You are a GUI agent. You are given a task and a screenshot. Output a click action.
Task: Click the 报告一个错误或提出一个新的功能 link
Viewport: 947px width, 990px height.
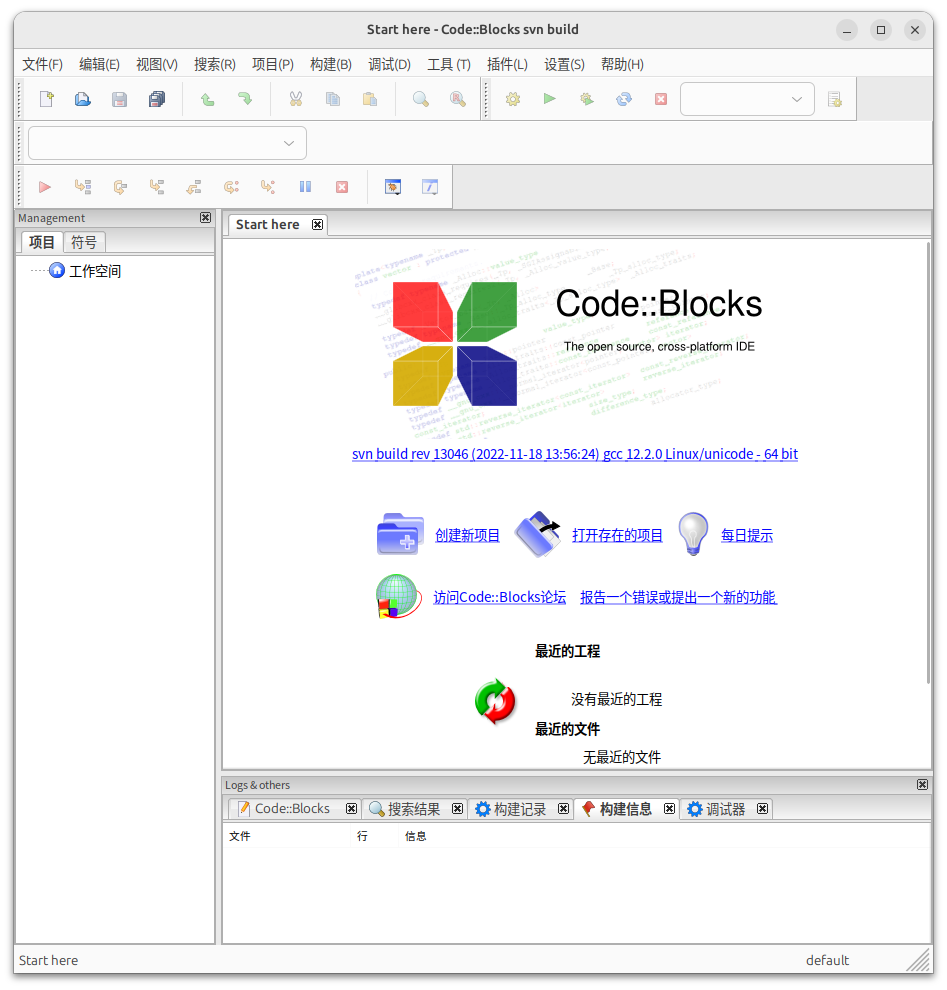click(x=679, y=597)
